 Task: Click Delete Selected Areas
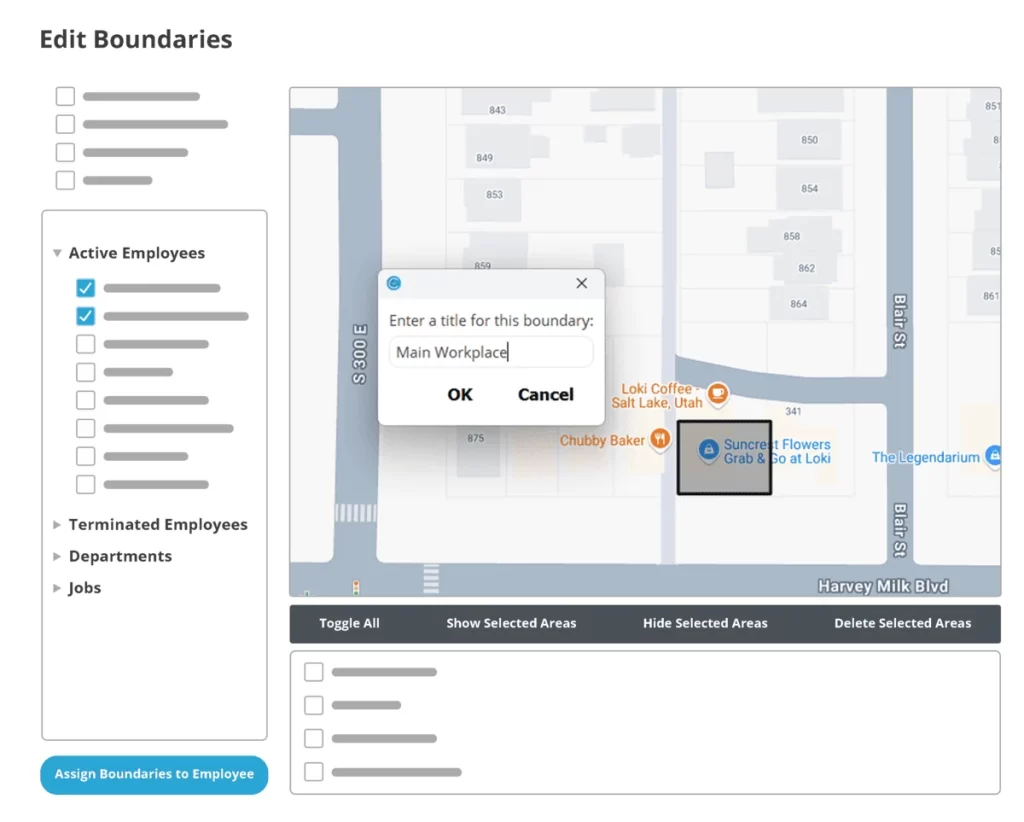click(x=902, y=623)
